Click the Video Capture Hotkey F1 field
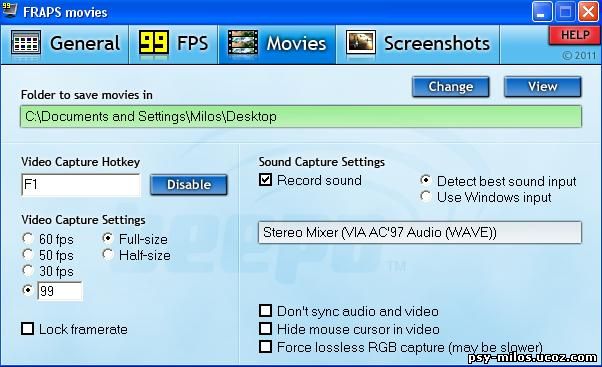The height and width of the screenshot is (367, 602). click(x=81, y=185)
